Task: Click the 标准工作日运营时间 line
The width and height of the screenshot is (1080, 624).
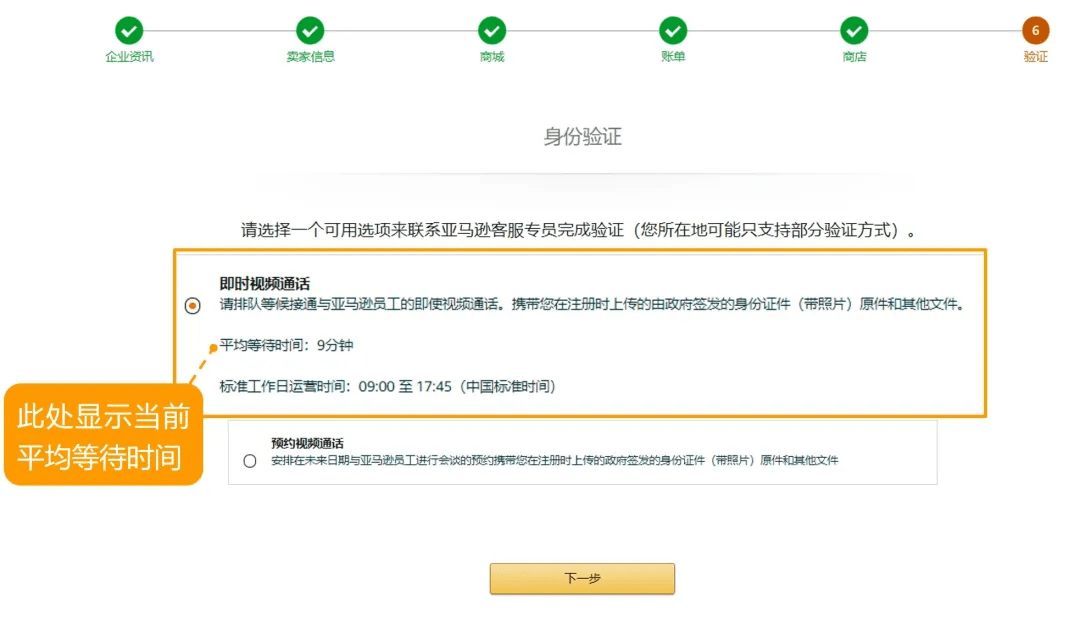Action: [x=387, y=386]
